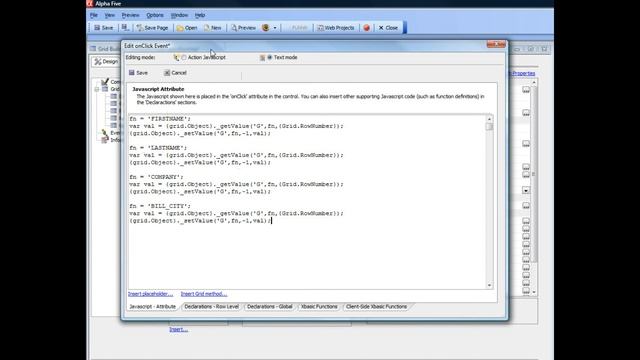Screen dimensions: 640x360
Task: Cancel editing the onClick event
Action: point(175,73)
